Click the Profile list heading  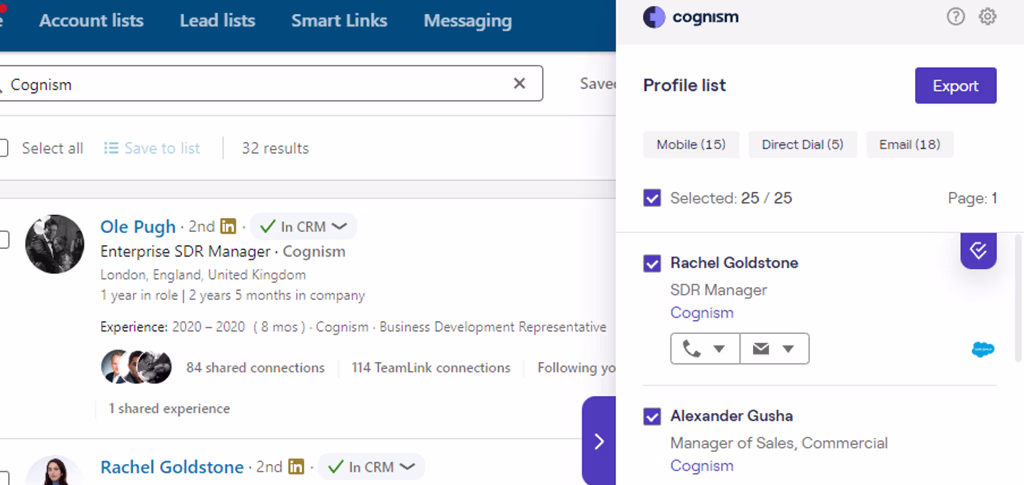(x=684, y=86)
